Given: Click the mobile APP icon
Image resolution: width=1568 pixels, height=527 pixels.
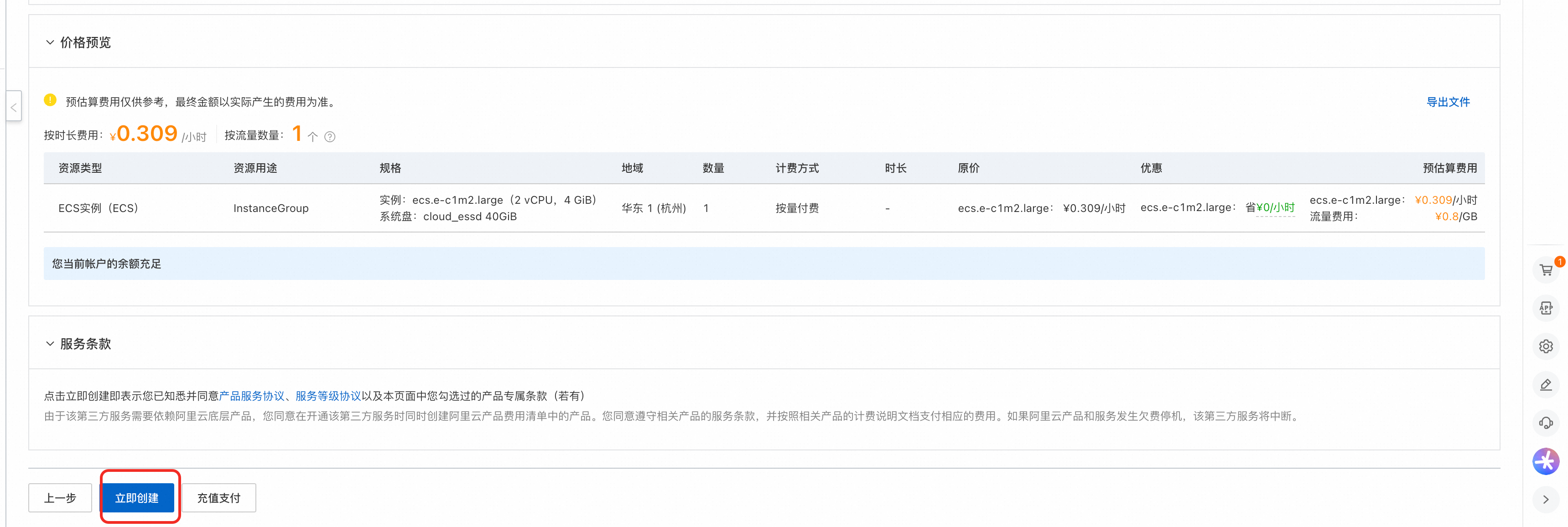Looking at the screenshot, I should pyautogui.click(x=1546, y=309).
